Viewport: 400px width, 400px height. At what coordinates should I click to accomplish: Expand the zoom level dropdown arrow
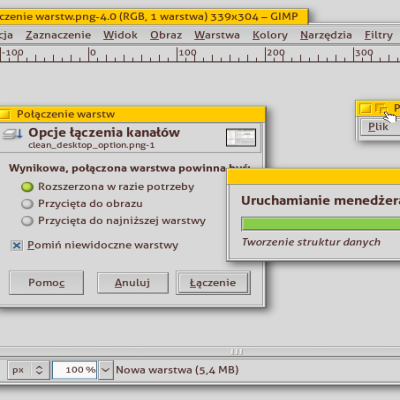(x=105, y=370)
